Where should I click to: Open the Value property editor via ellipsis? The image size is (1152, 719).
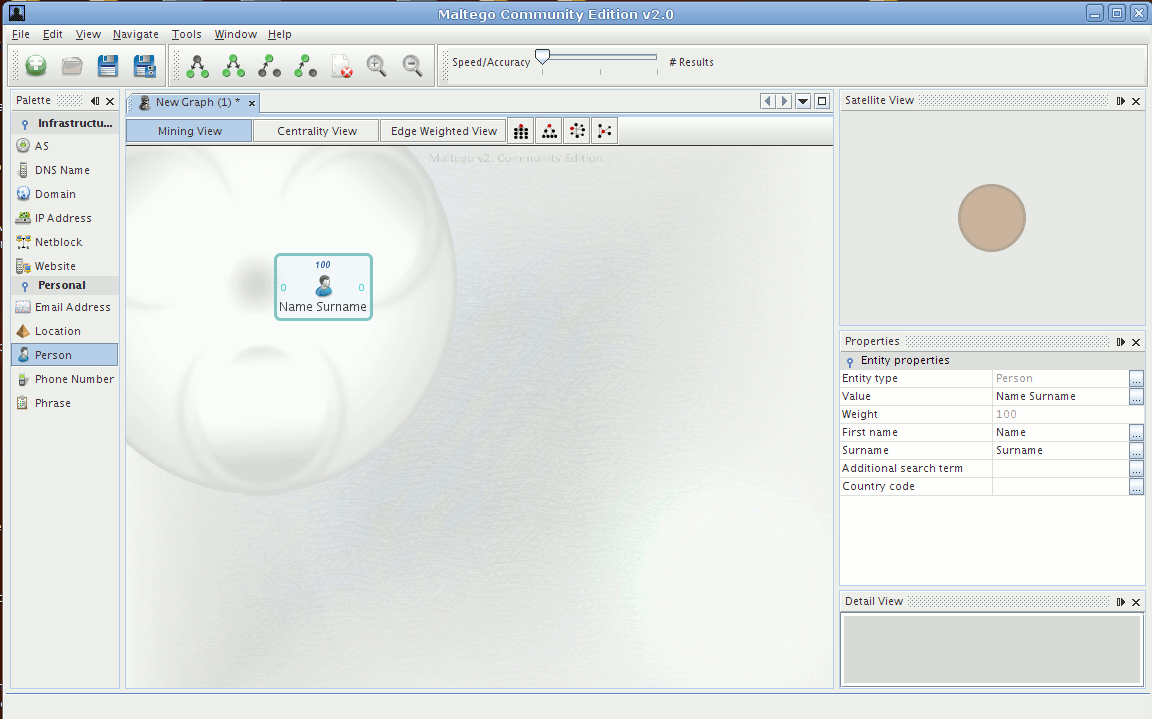click(1136, 396)
